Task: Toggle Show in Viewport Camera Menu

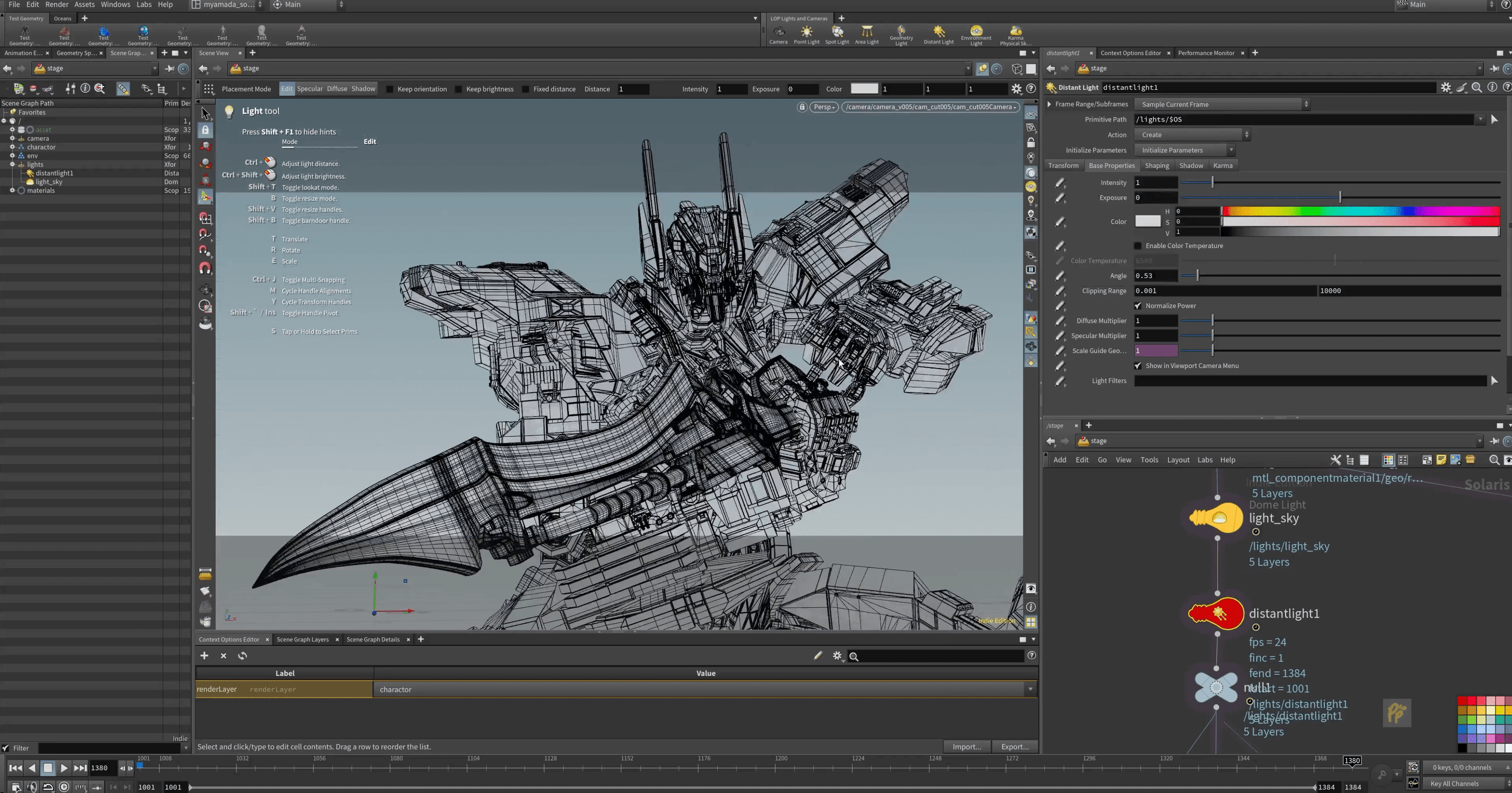Action: 1137,366
